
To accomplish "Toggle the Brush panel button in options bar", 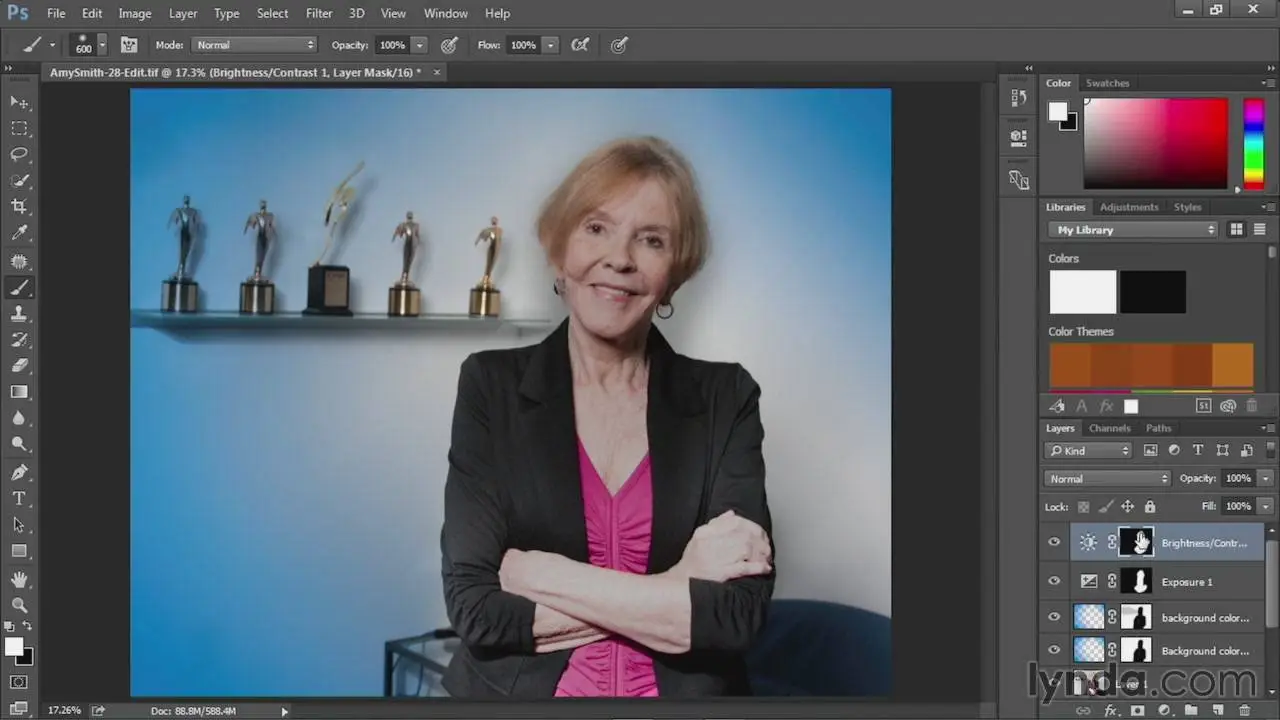I will pos(129,45).
